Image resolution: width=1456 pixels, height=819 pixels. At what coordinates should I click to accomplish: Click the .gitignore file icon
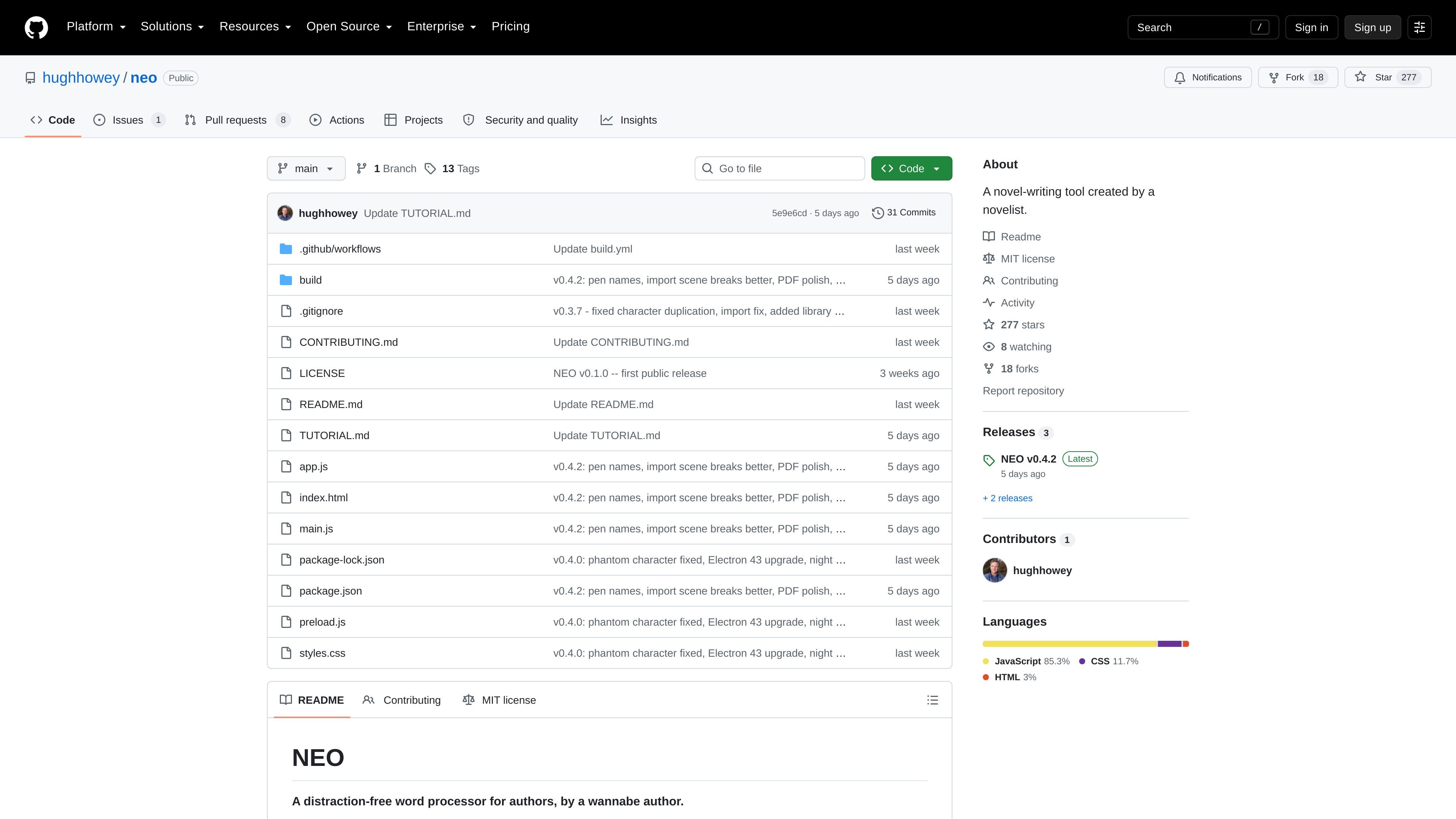click(x=286, y=311)
